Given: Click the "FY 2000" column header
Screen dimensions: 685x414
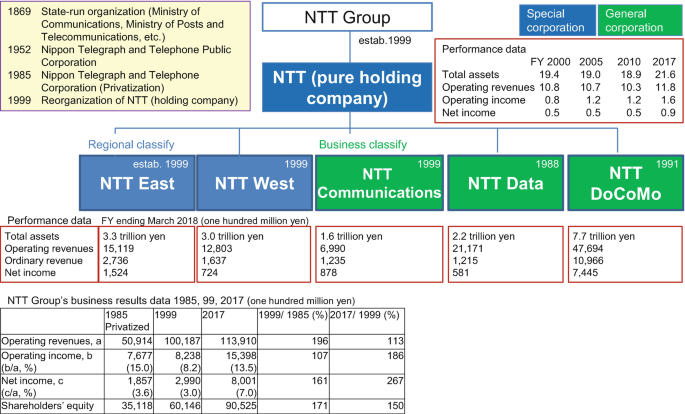Looking at the screenshot, I should pyautogui.click(x=550, y=62).
